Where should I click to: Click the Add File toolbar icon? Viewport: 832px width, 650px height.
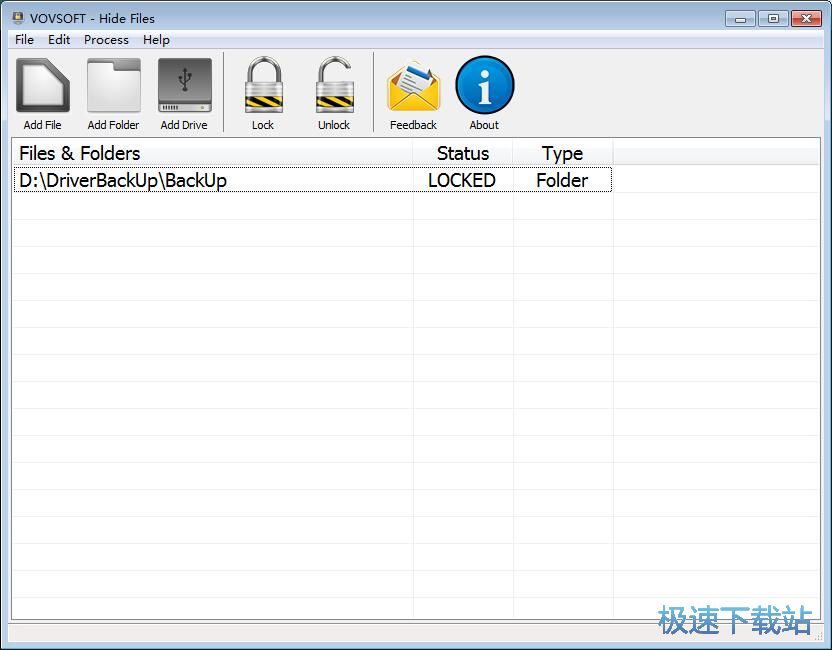(43, 85)
